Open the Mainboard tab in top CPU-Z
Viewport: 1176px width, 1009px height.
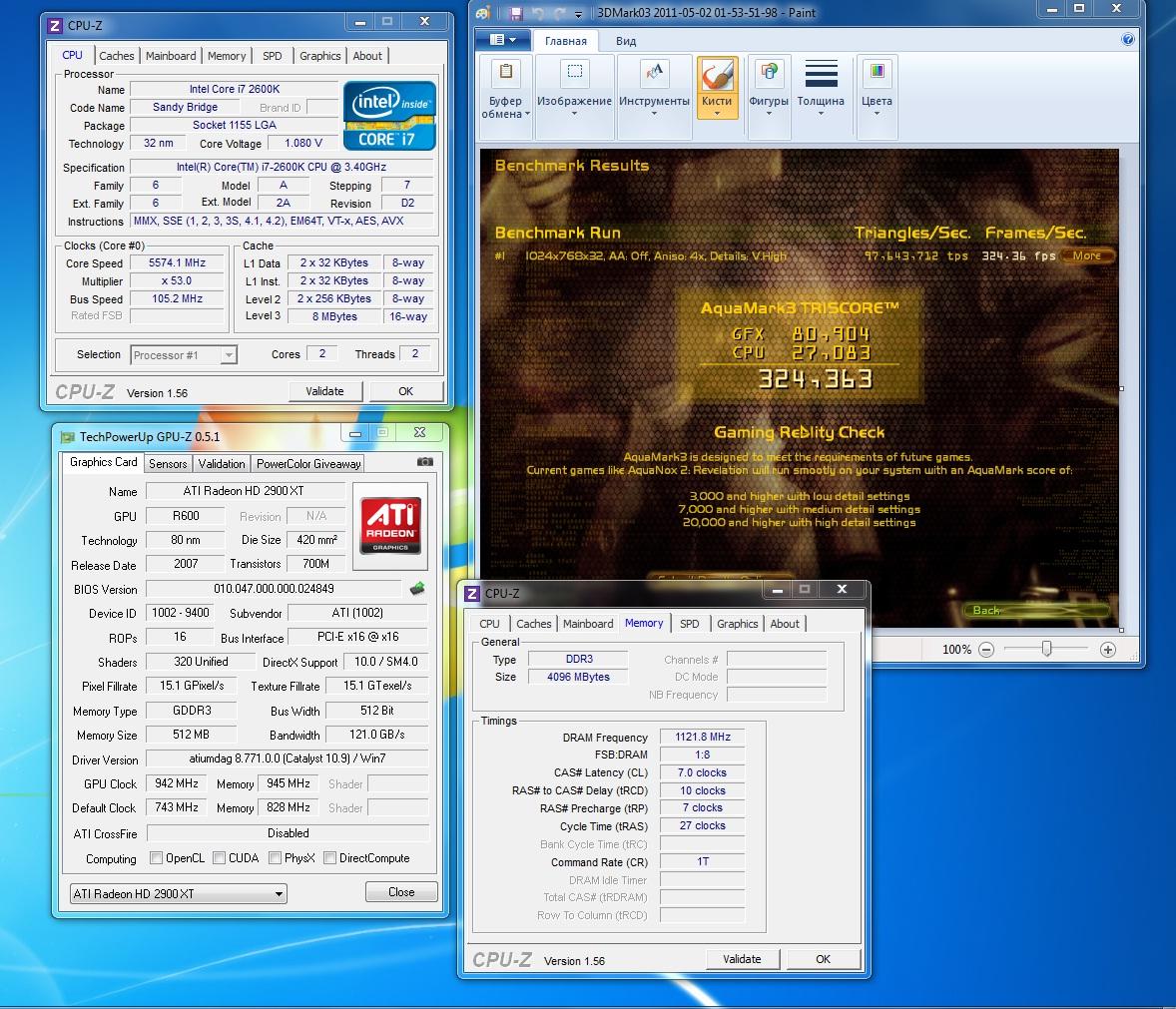coord(171,56)
